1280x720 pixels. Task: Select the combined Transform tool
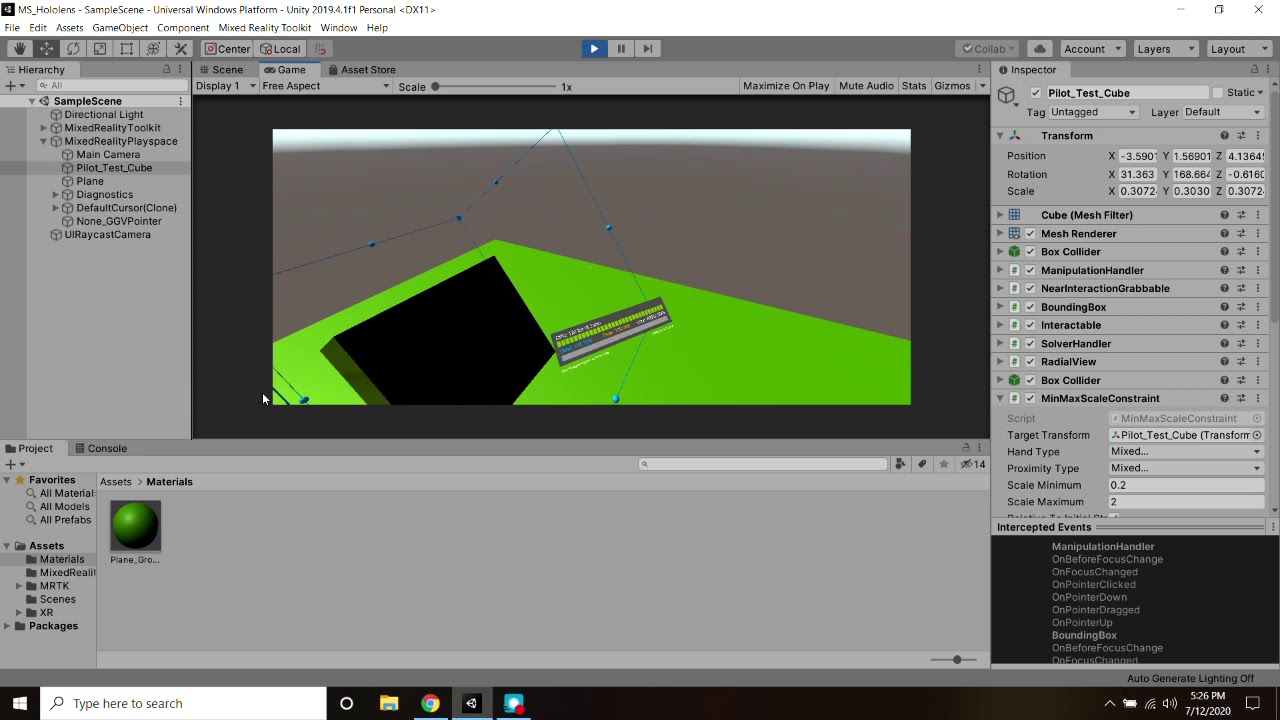tap(154, 48)
